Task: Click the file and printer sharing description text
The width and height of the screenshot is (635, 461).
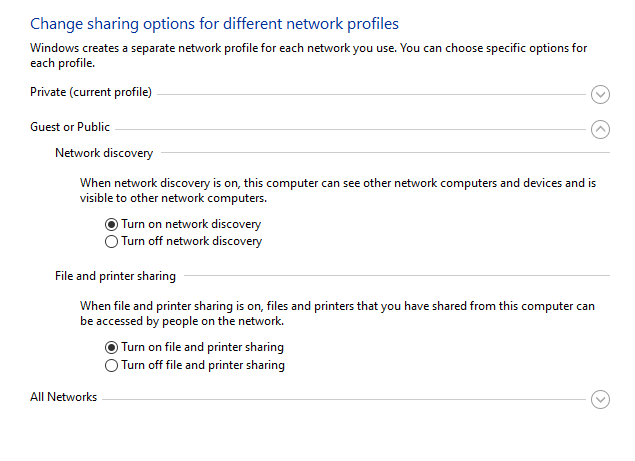Action: tap(337, 314)
